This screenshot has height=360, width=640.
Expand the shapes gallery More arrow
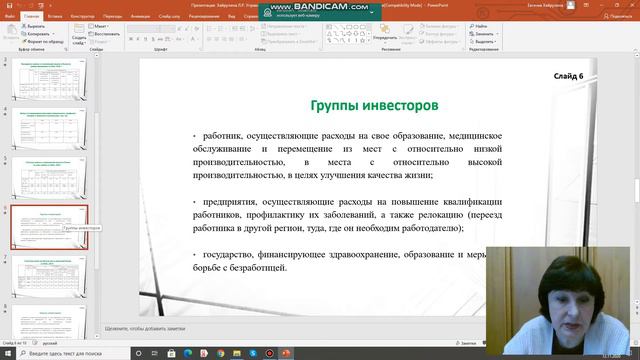369,41
